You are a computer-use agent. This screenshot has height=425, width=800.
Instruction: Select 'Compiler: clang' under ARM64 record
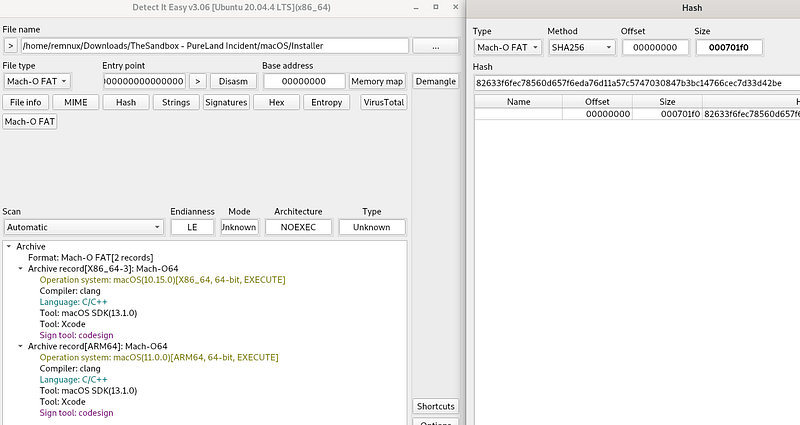(x=70, y=368)
